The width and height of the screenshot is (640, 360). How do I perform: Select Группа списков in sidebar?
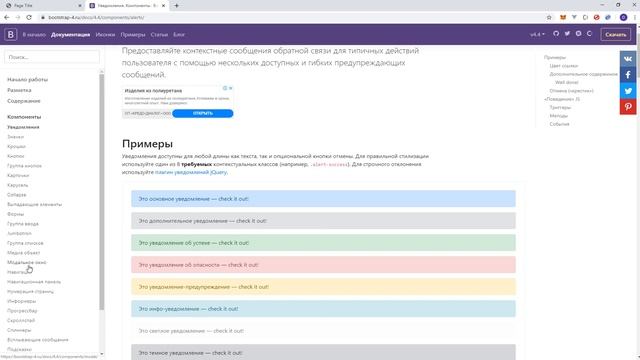[25, 243]
